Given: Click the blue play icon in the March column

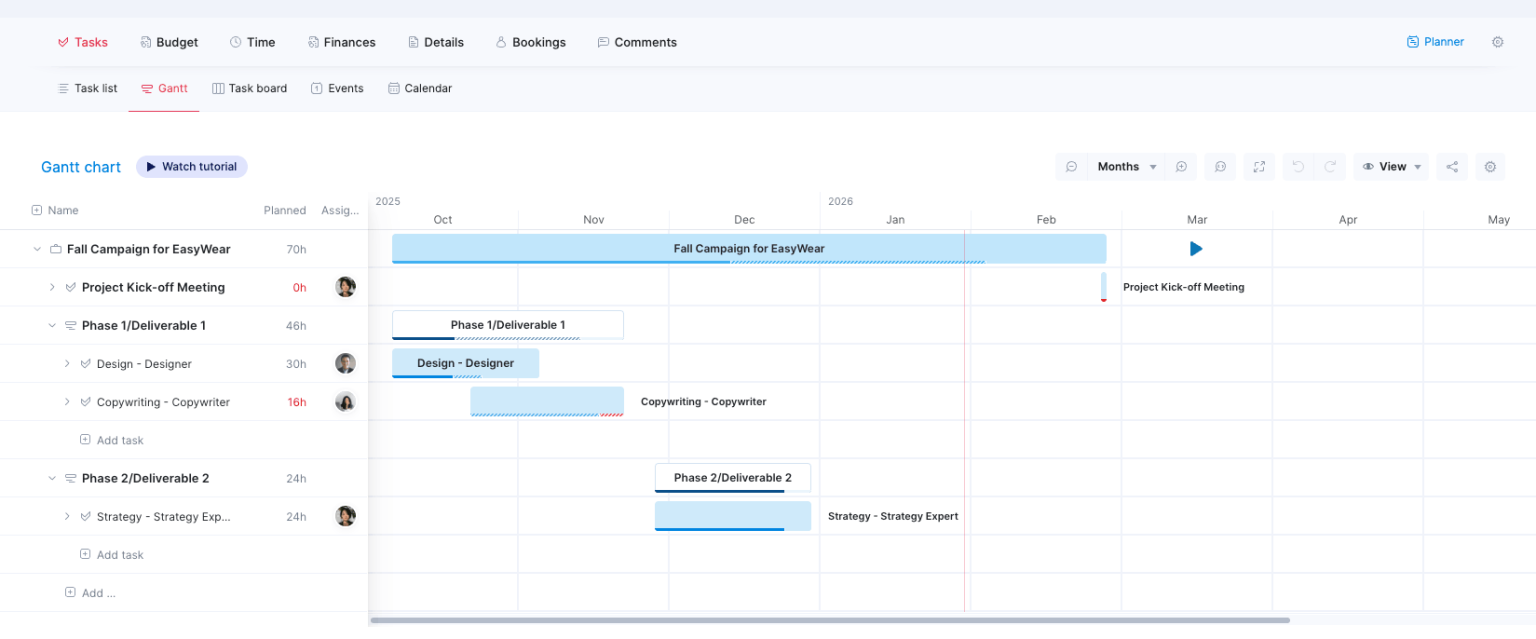Looking at the screenshot, I should [1196, 248].
